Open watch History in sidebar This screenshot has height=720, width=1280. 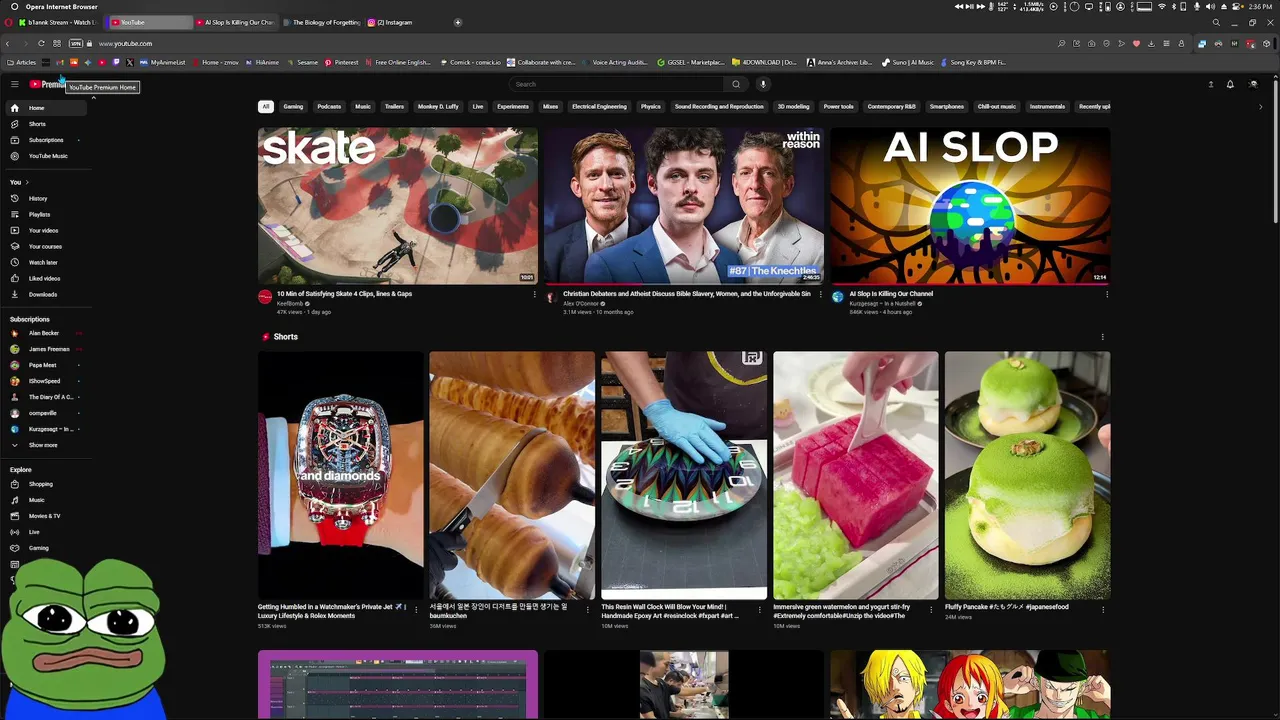pyautogui.click(x=45, y=198)
